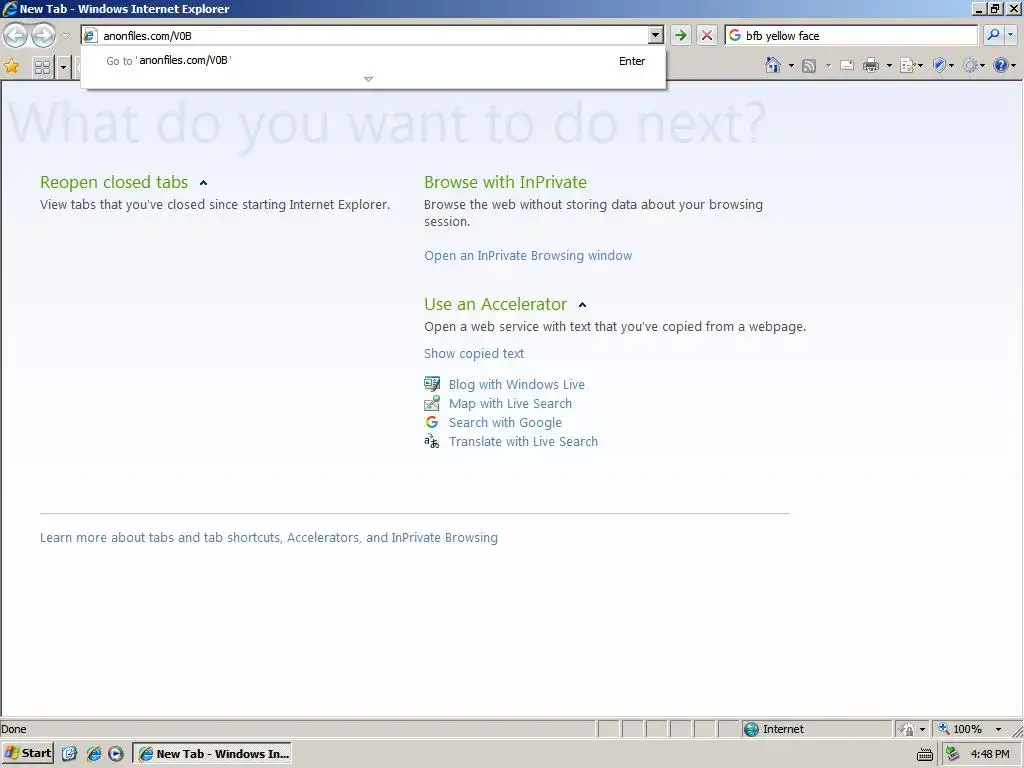Image resolution: width=1024 pixels, height=768 pixels.
Task: Click the 'Browse with InPrivate' heading
Action: [505, 182]
